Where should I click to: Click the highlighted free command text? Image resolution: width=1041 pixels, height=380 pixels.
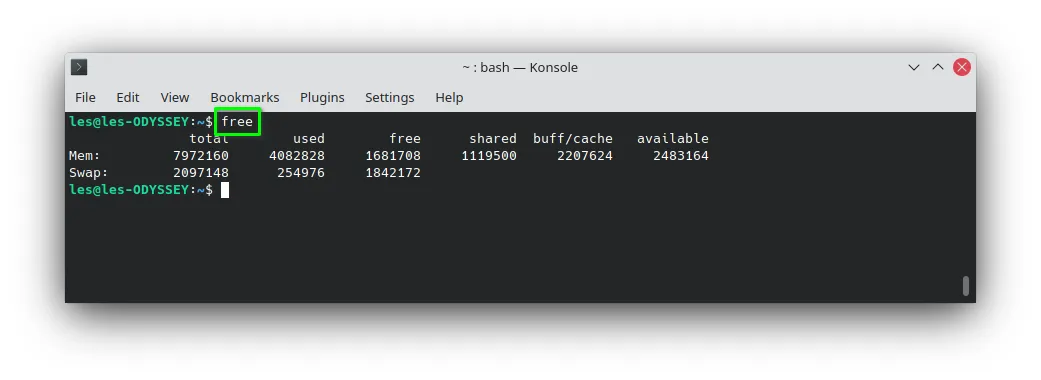(237, 122)
